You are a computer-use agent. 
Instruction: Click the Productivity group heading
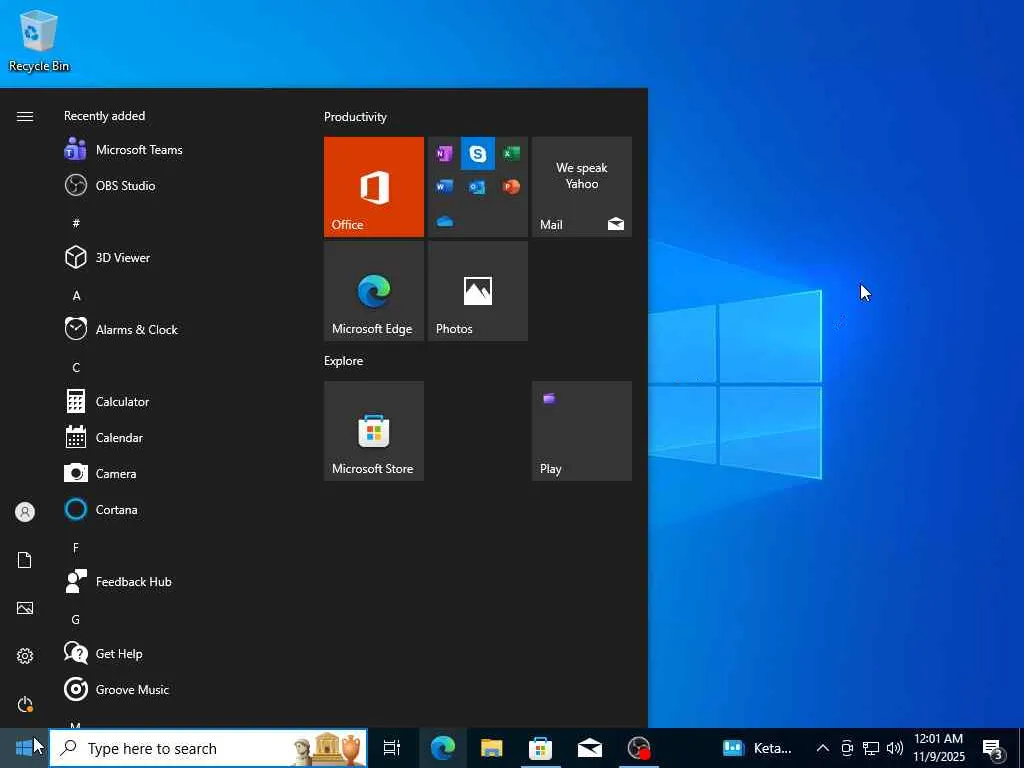[355, 117]
